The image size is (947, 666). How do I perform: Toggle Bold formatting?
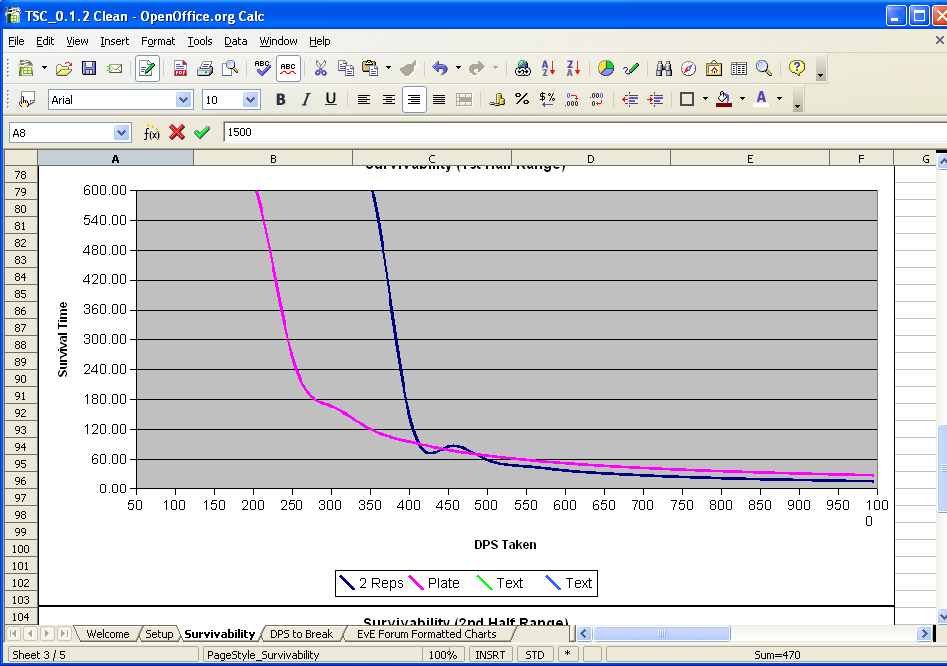[281, 100]
